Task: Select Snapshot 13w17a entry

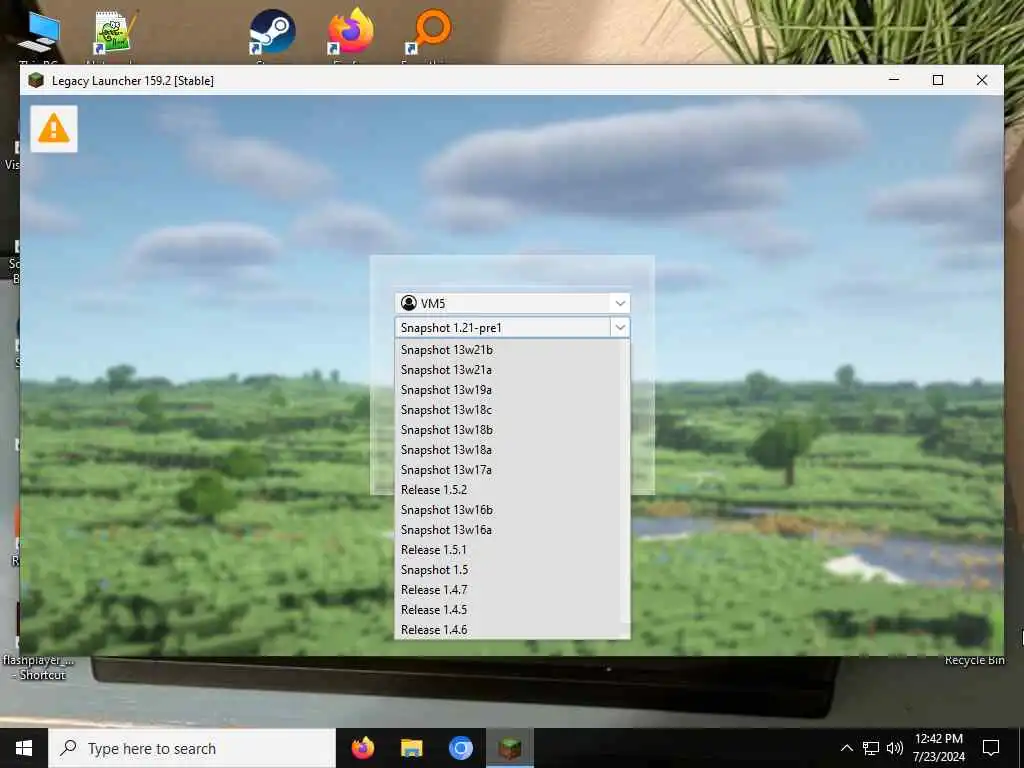Action: pos(509,470)
